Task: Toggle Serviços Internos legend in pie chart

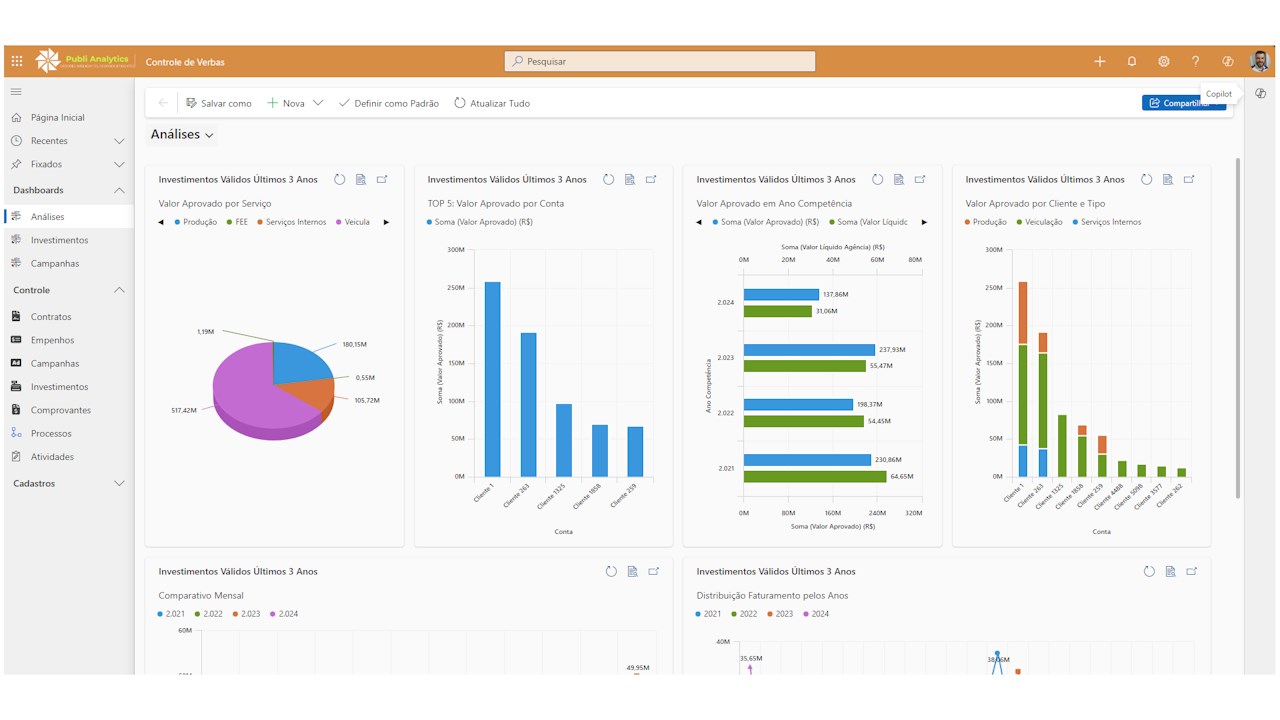Action: (x=291, y=222)
